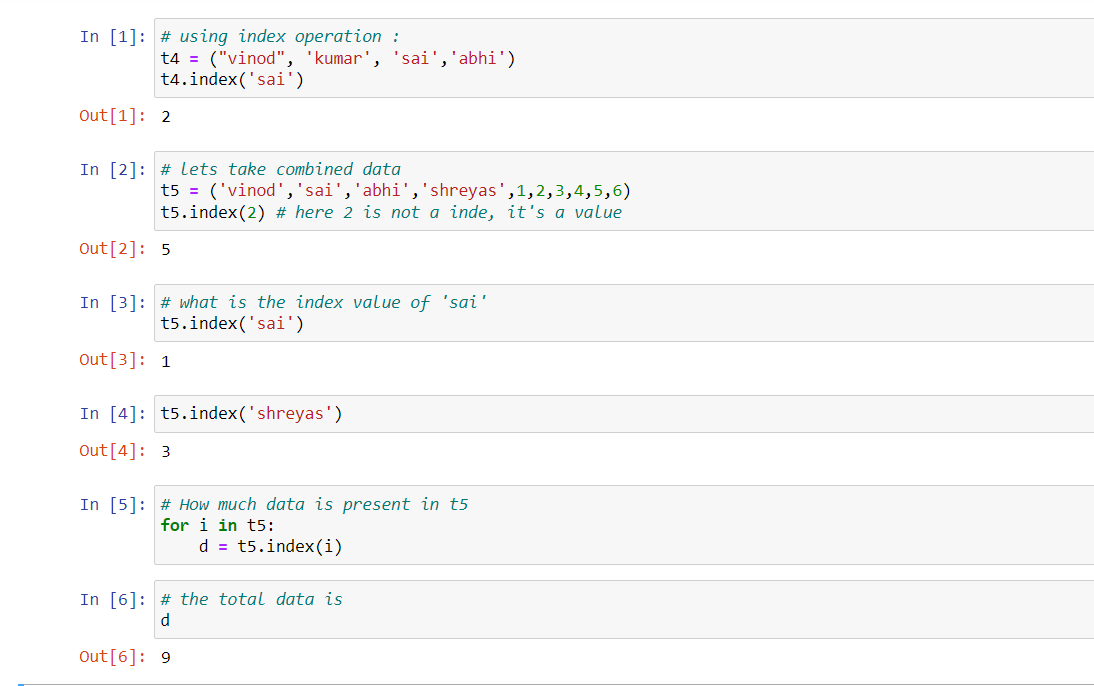This screenshot has height=686, width=1094.
Task: Click the In [1]: prompt label
Action: pos(112,36)
